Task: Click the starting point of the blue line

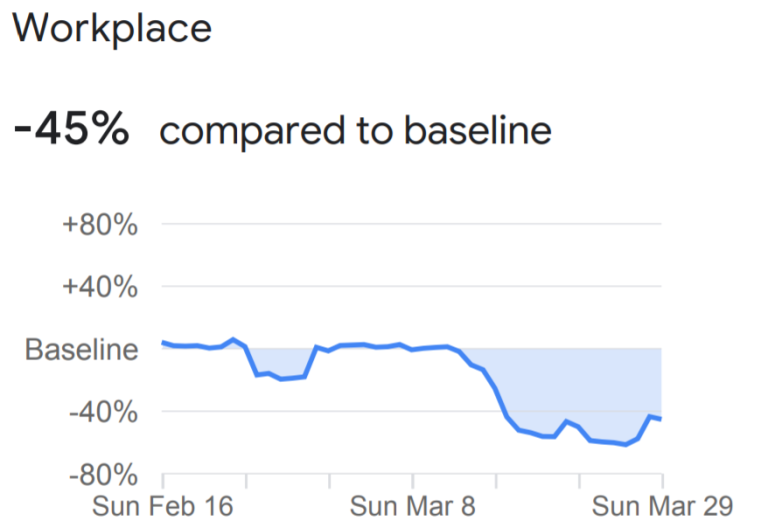Action: (x=163, y=343)
